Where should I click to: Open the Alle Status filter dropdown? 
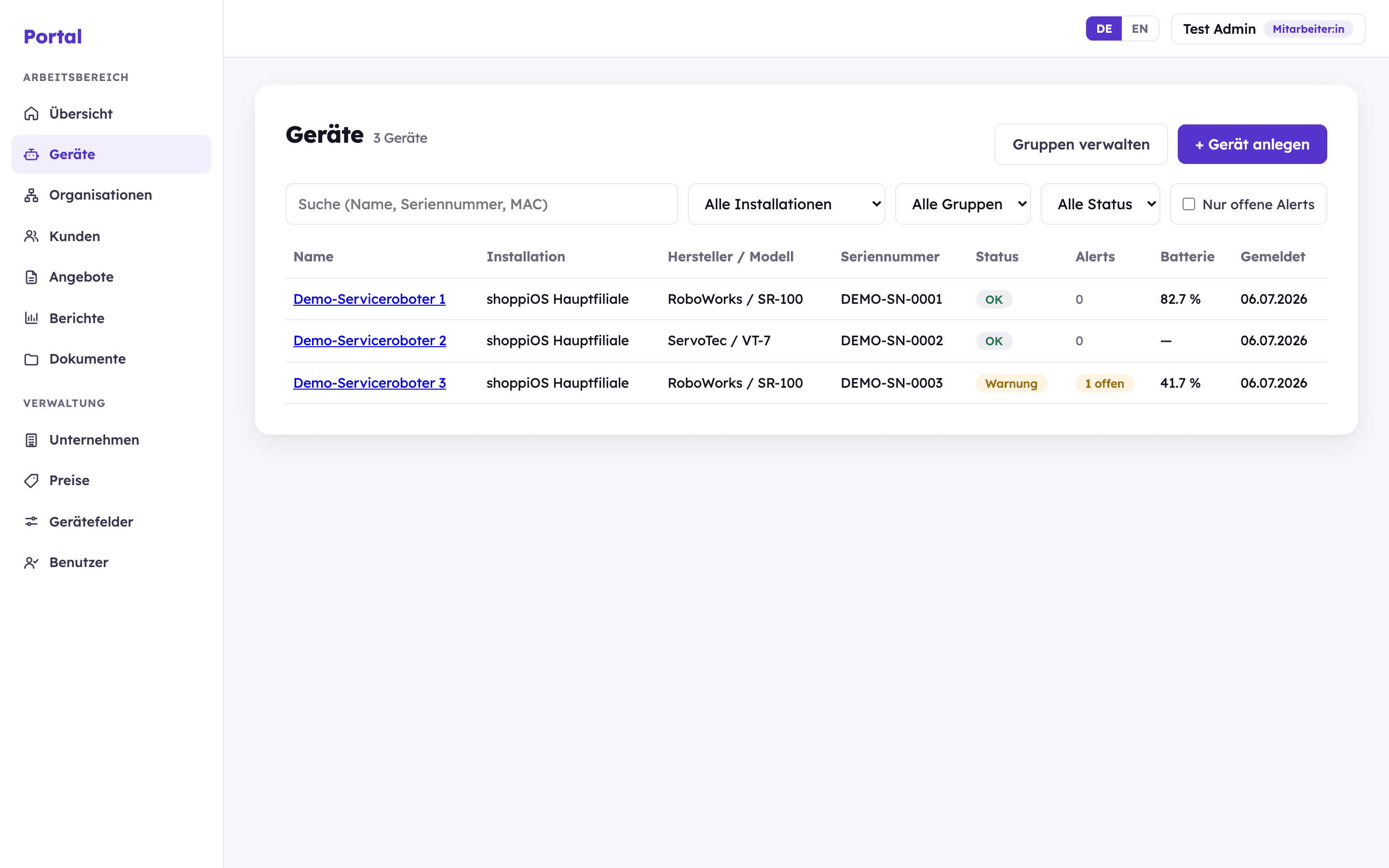click(x=1100, y=204)
